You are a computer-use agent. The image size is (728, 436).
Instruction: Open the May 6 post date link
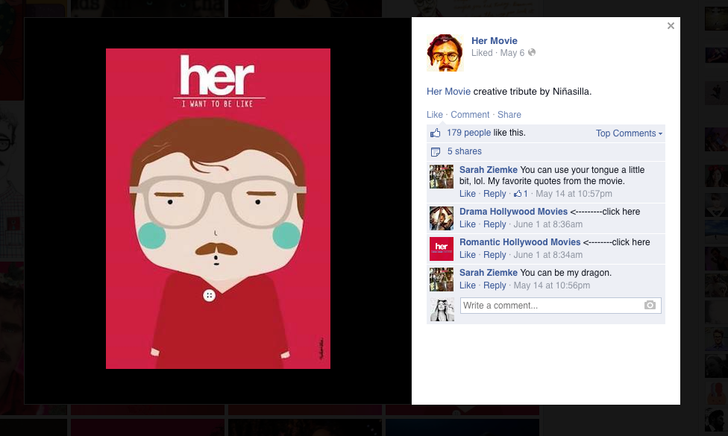(512, 53)
